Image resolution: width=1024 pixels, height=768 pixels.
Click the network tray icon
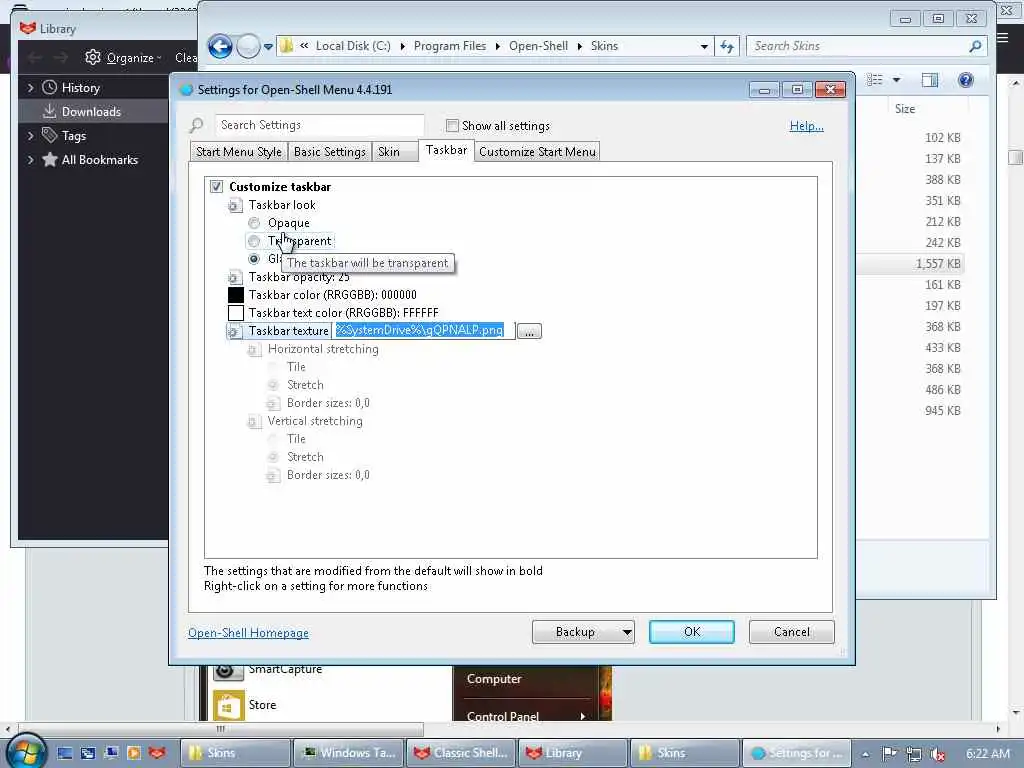pyautogui.click(x=914, y=754)
